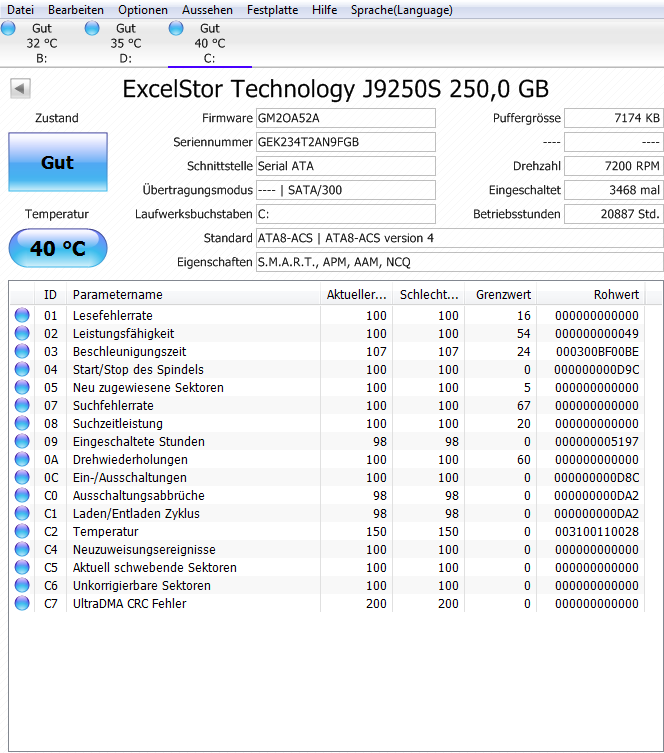
Task: Click status icon of Suchzeitleistung row
Action: 22,423
